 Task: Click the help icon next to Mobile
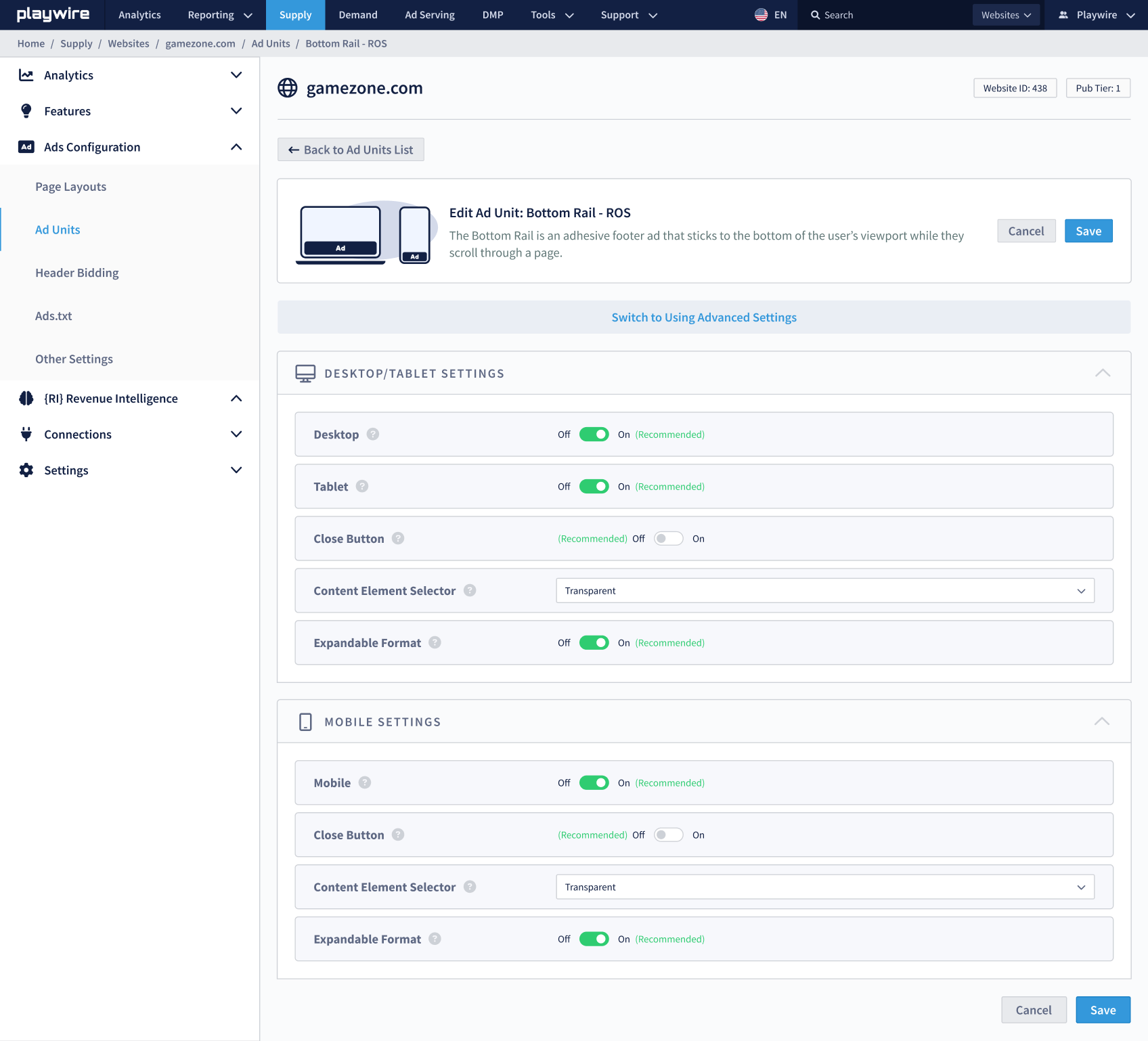pos(365,783)
